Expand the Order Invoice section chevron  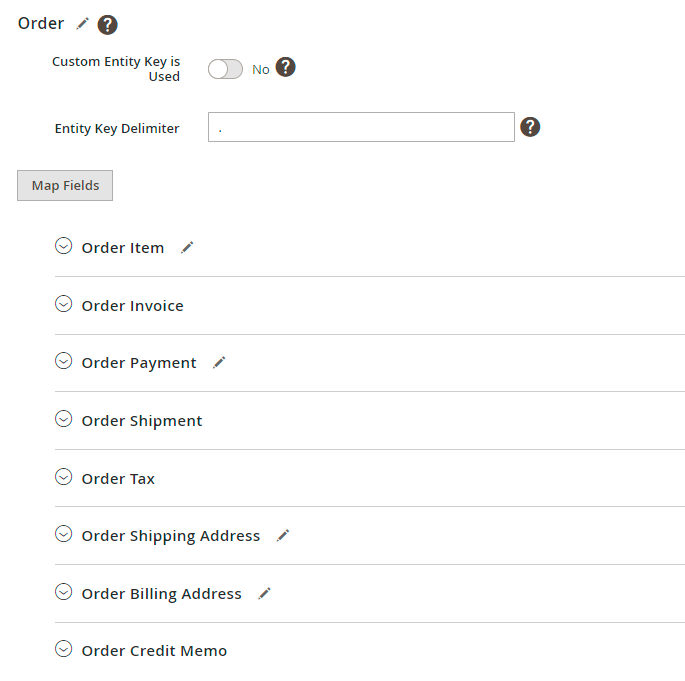[x=64, y=304]
